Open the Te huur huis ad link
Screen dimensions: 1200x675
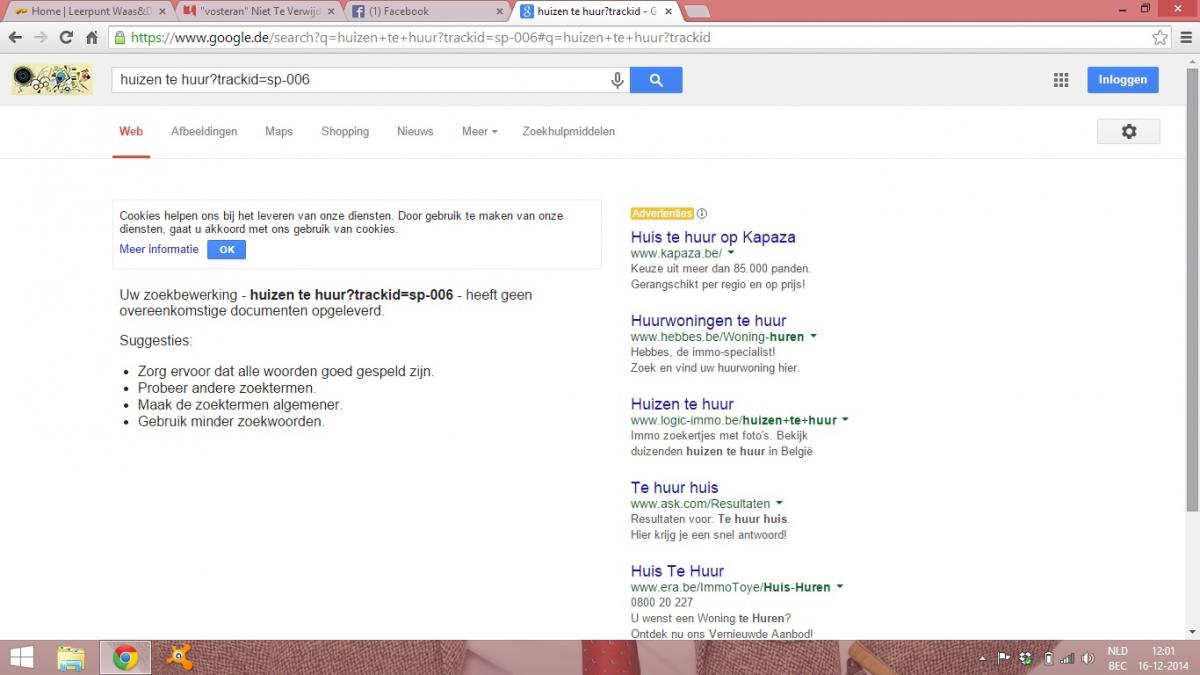(x=674, y=487)
